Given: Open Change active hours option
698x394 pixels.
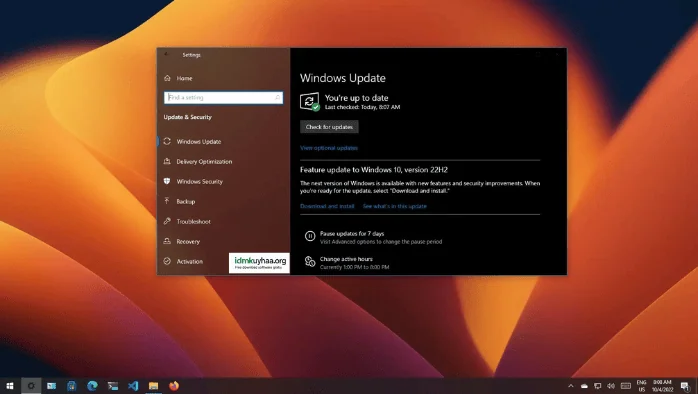Looking at the screenshot, I should 346,259.
